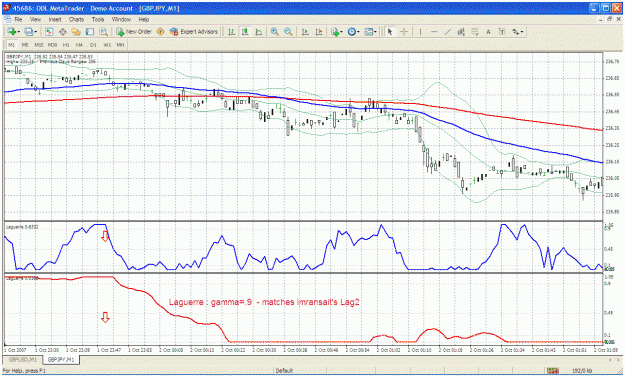Open the Window menu
Screen dimensions: 625x377
[121, 19]
